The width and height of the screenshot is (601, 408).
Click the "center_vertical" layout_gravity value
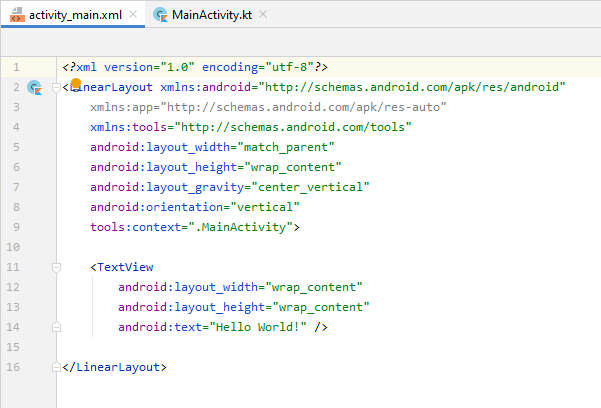[310, 187]
